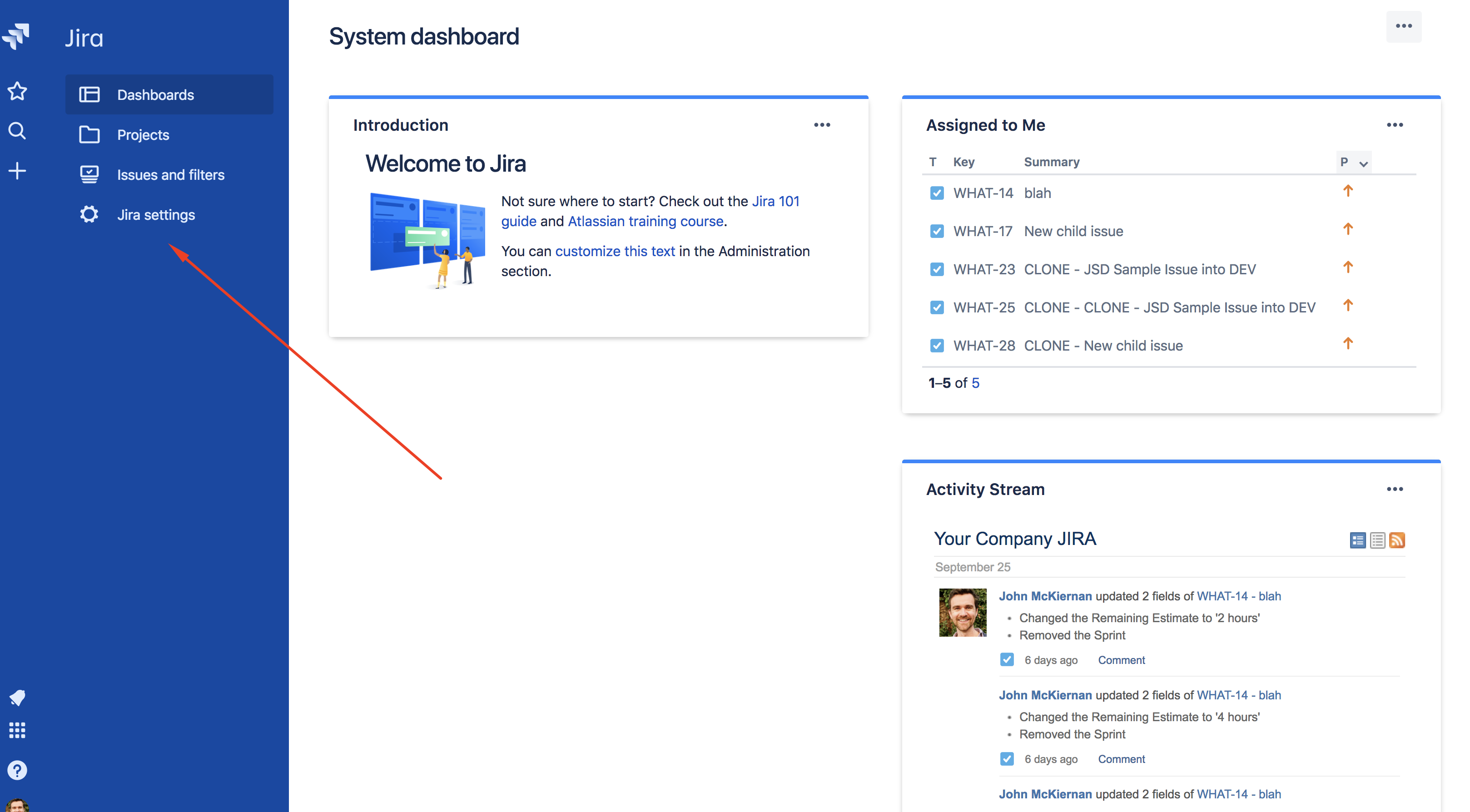Open the favorites star icon in sidebar

coord(17,91)
